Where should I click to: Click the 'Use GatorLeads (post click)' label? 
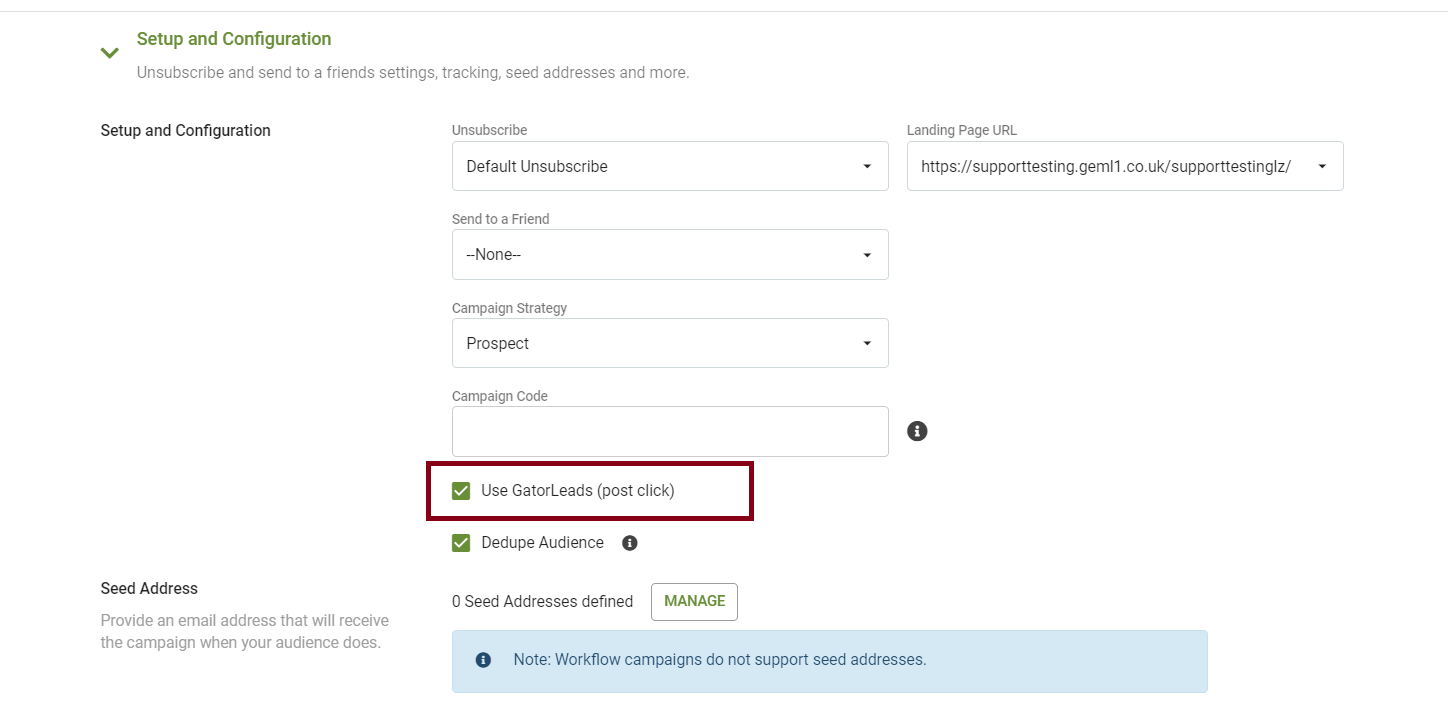click(578, 491)
